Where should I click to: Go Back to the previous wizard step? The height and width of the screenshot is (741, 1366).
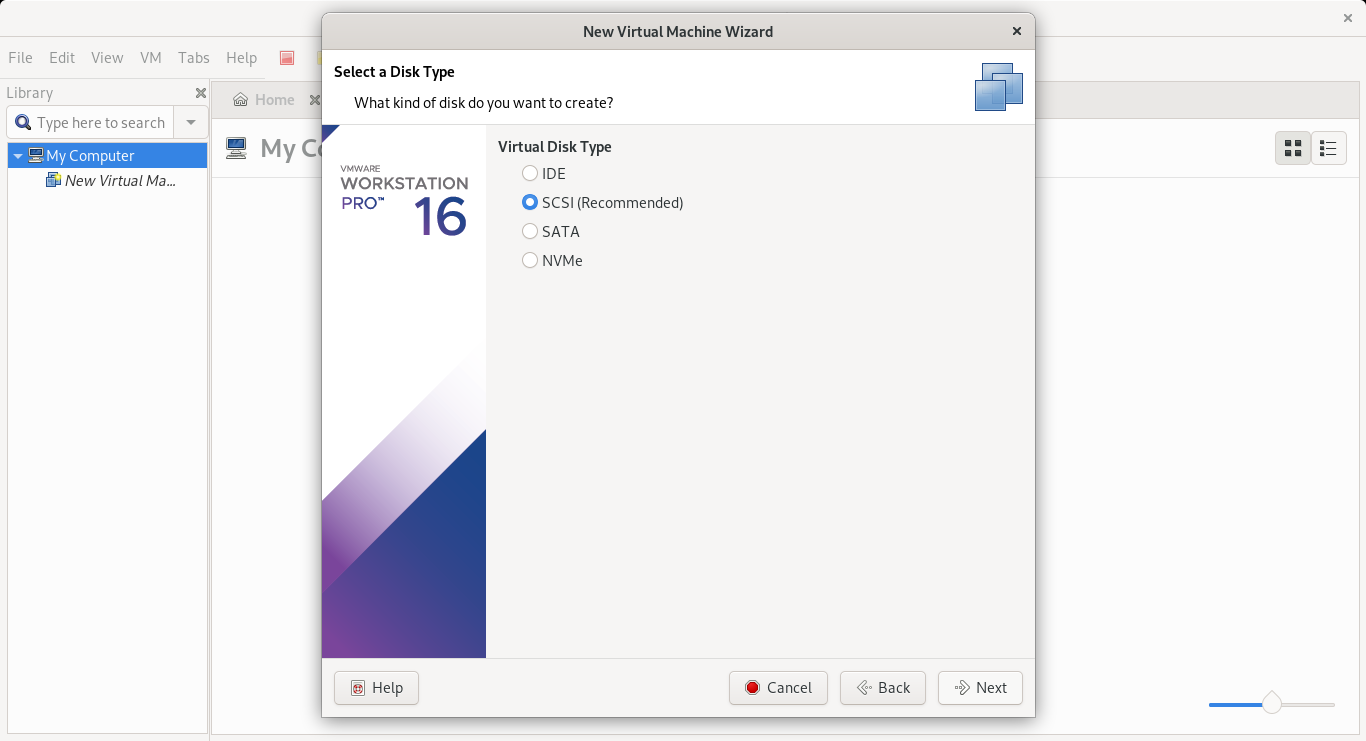(x=883, y=688)
